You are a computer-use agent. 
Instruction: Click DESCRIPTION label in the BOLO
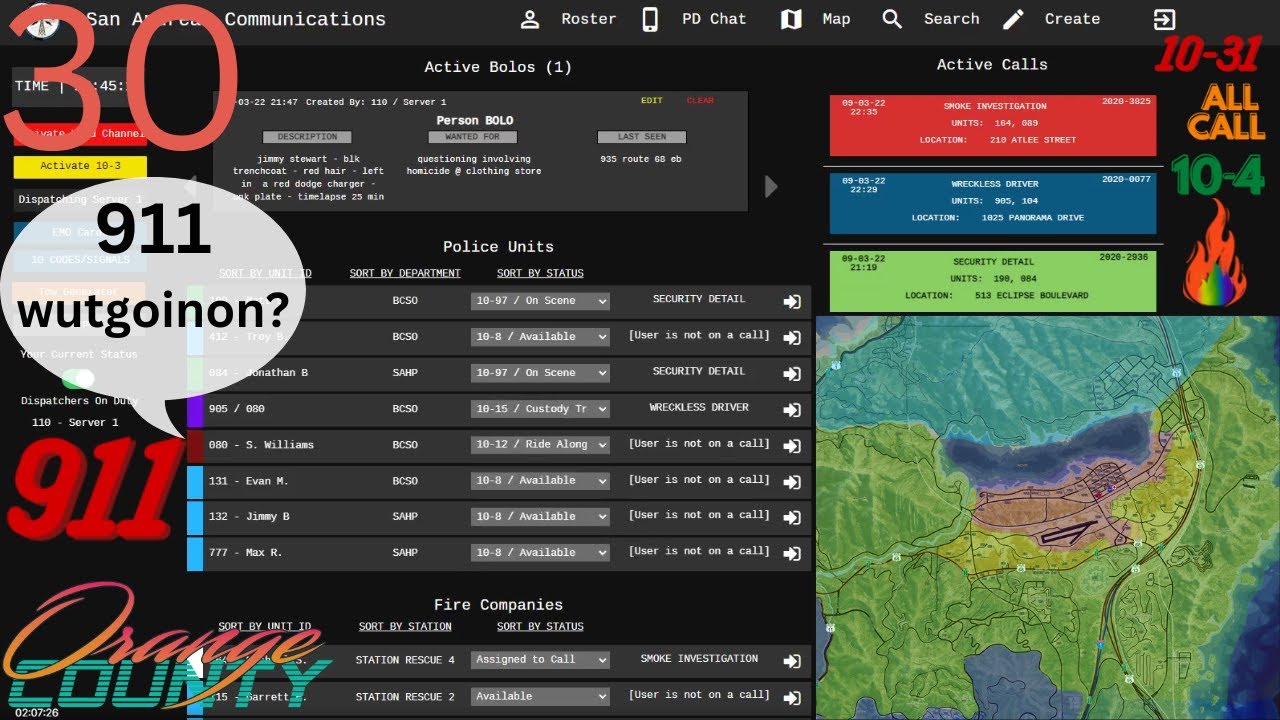tap(307, 137)
